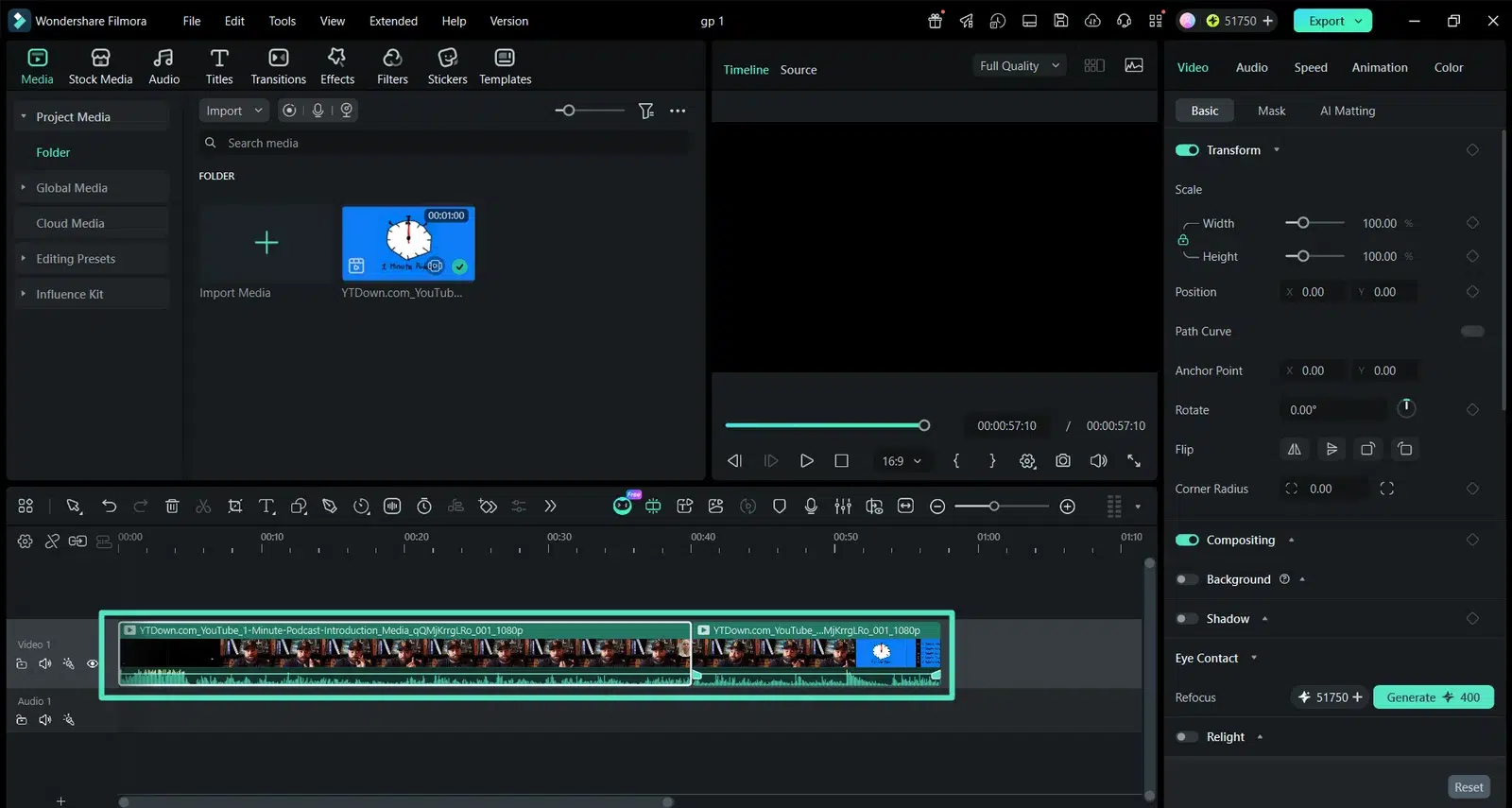
Task: Toggle the Compositing switch
Action: [x=1187, y=540]
